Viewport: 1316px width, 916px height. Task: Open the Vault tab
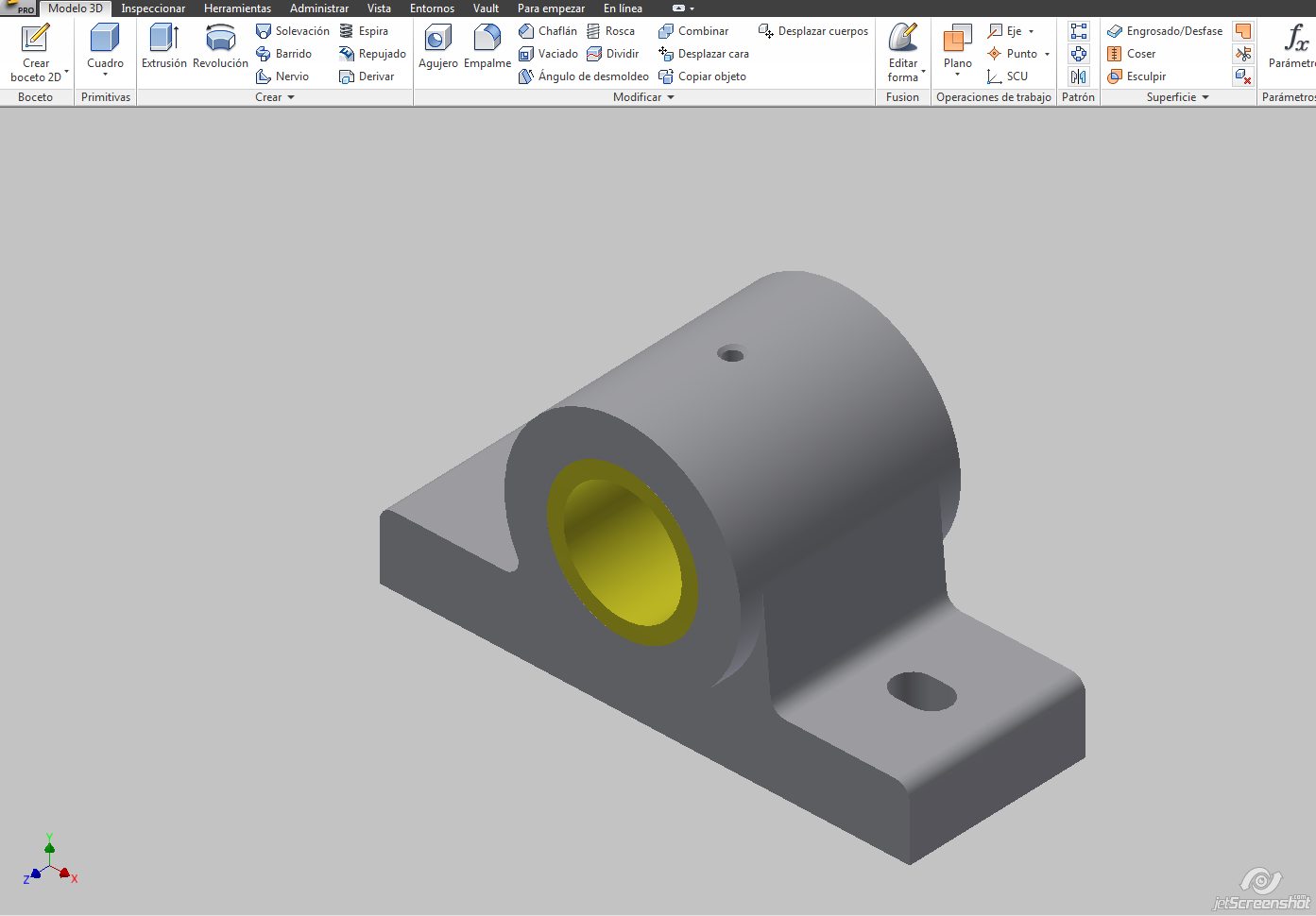click(x=486, y=8)
